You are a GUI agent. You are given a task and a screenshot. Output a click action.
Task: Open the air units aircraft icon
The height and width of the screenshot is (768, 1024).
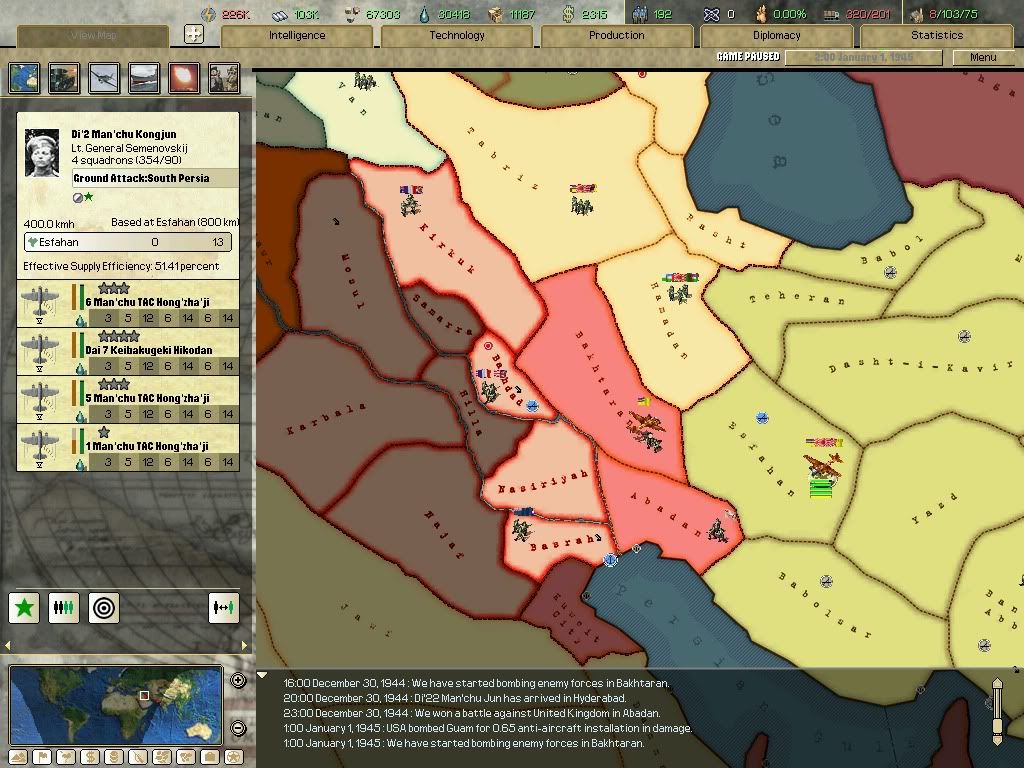[x=104, y=78]
